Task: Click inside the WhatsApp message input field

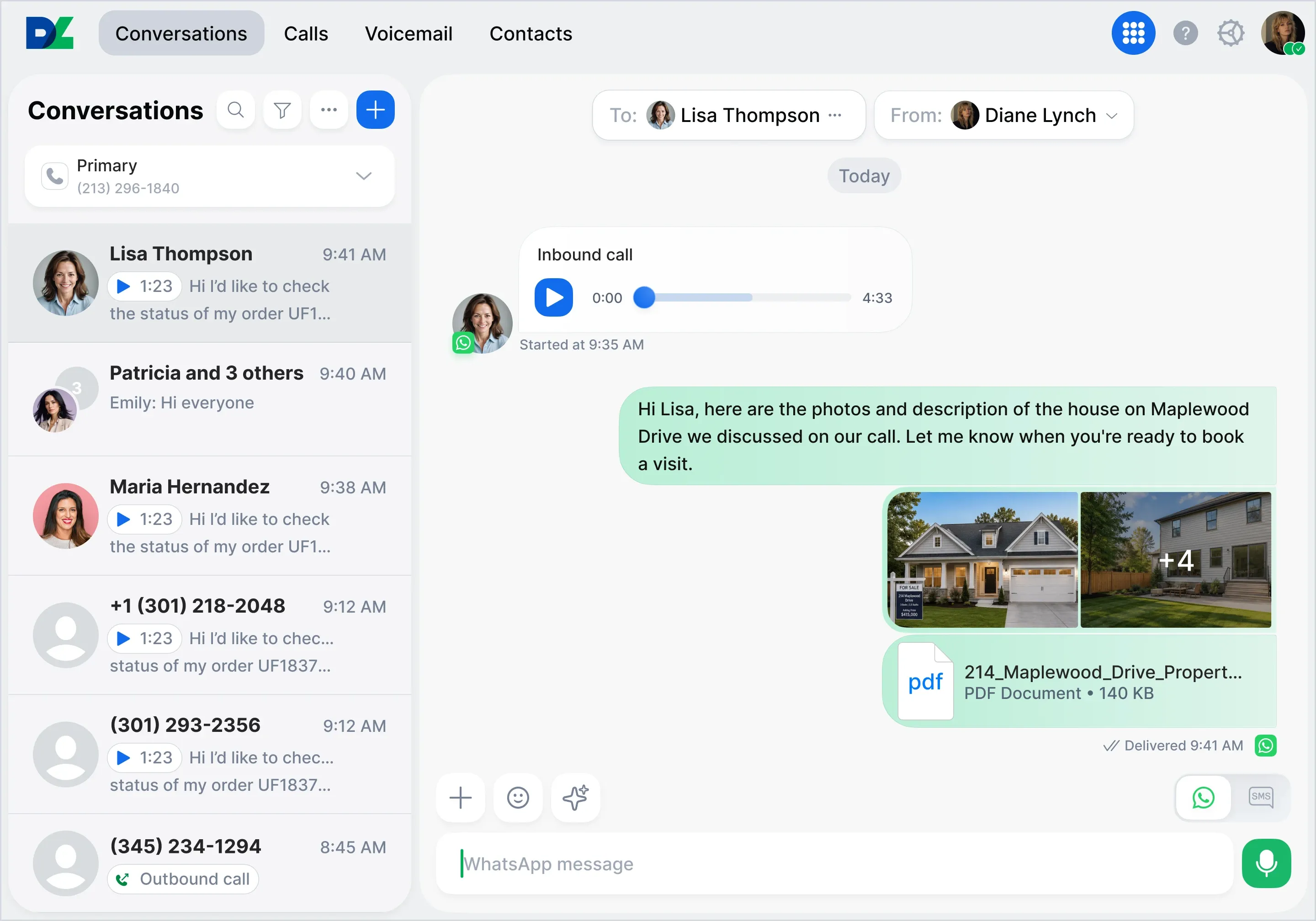Action: [834, 863]
